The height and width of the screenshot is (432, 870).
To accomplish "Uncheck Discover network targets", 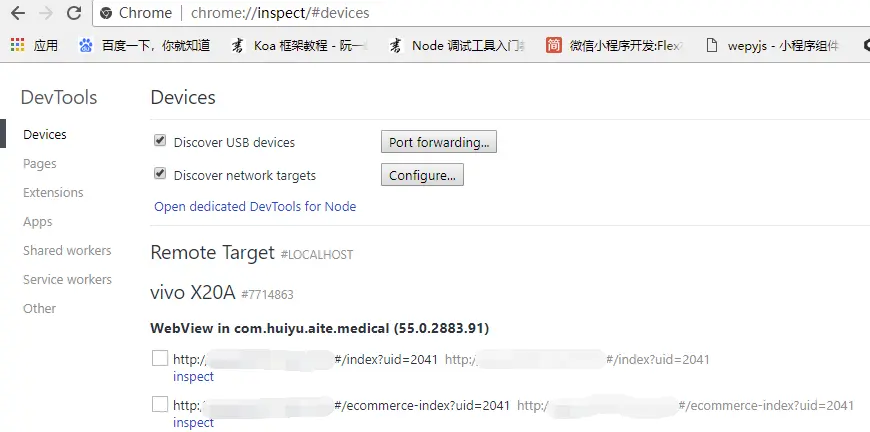I will (x=160, y=174).
